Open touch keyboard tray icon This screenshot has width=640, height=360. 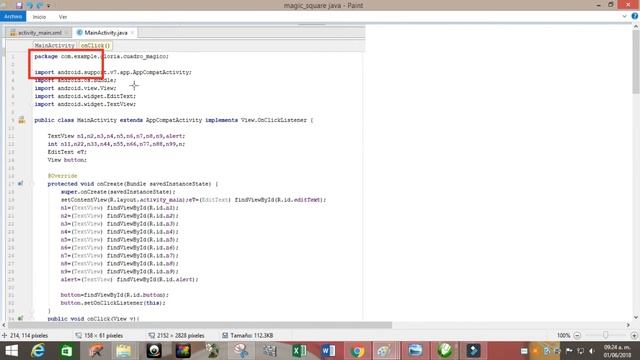(524, 351)
